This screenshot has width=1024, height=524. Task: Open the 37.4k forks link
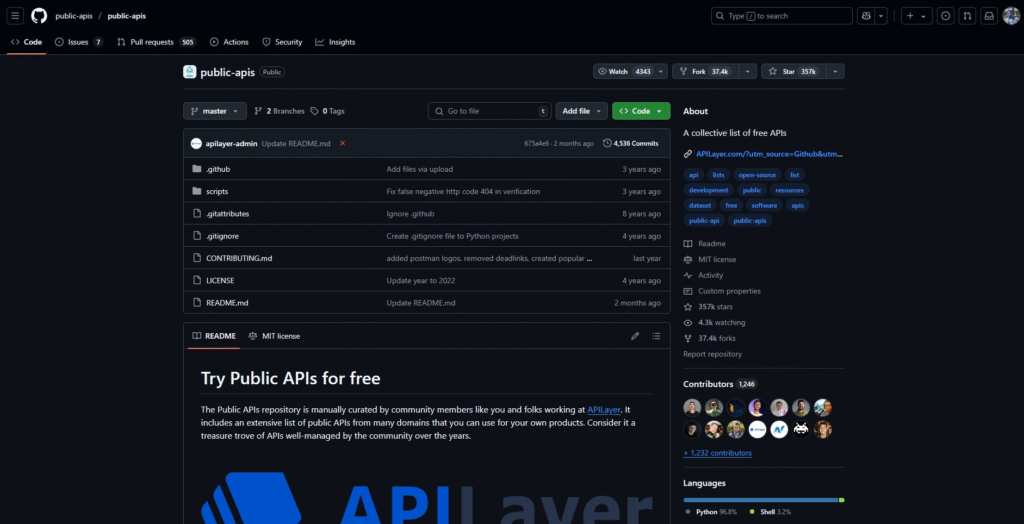point(711,338)
